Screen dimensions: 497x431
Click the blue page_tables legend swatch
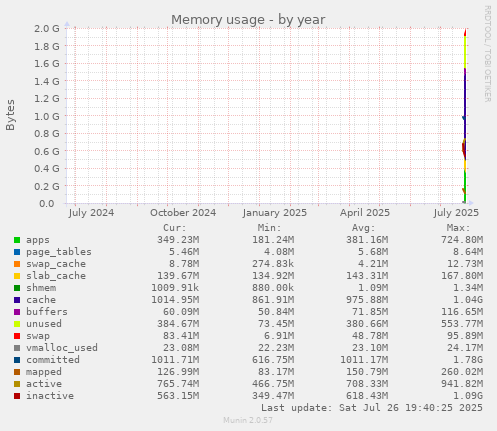point(17,252)
